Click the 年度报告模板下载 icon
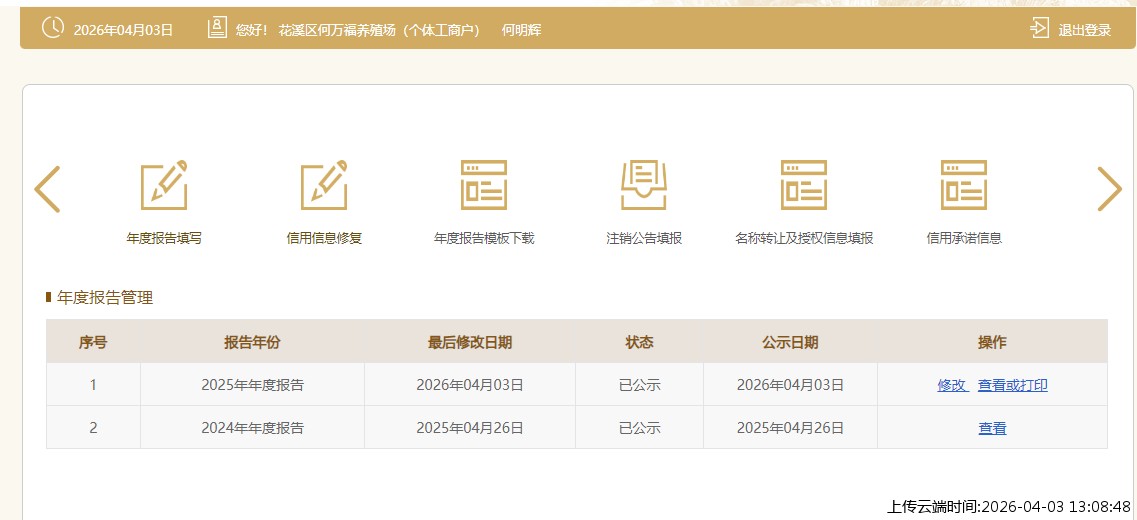This screenshot has height=520, width=1137. (x=484, y=185)
